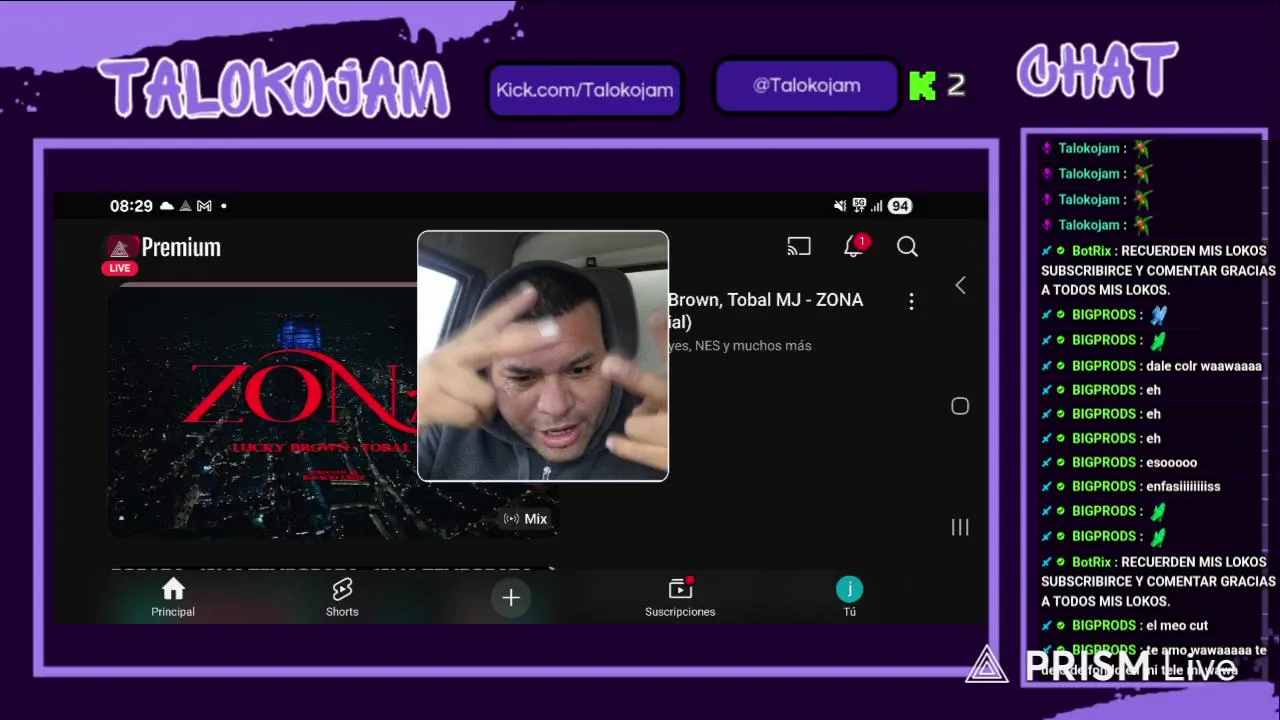Tap the muted sound status icon
This screenshot has height=720, width=1280.
pos(840,206)
